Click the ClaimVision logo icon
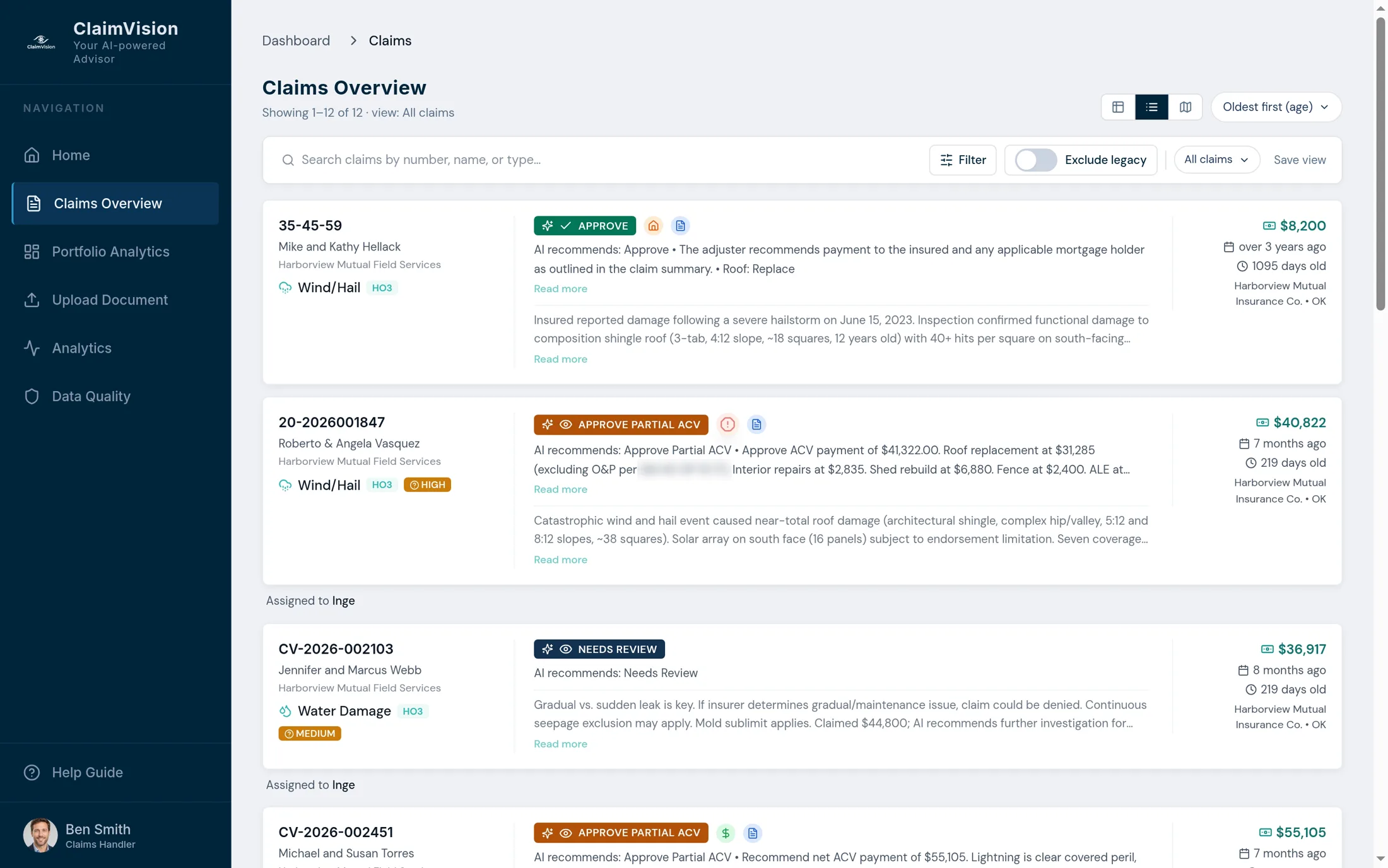The image size is (1388, 868). point(41,42)
